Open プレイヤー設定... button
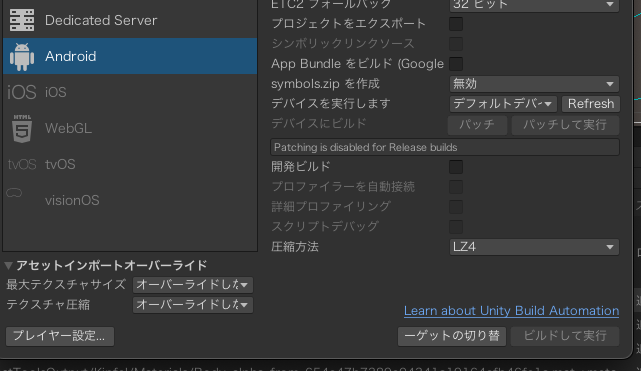Viewport: 641px width, 371px height. [60, 336]
